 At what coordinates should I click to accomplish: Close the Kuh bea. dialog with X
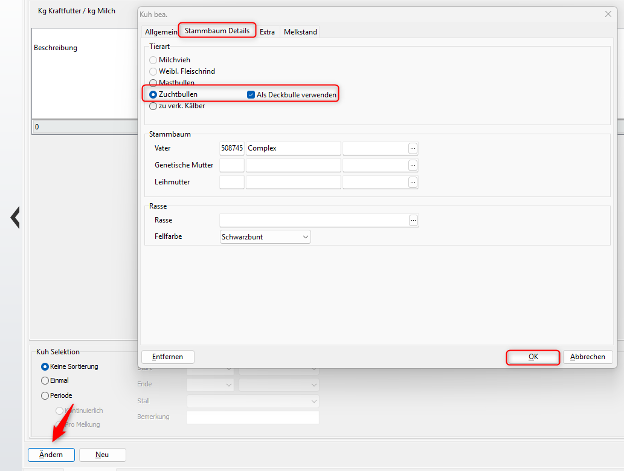[x=608, y=14]
